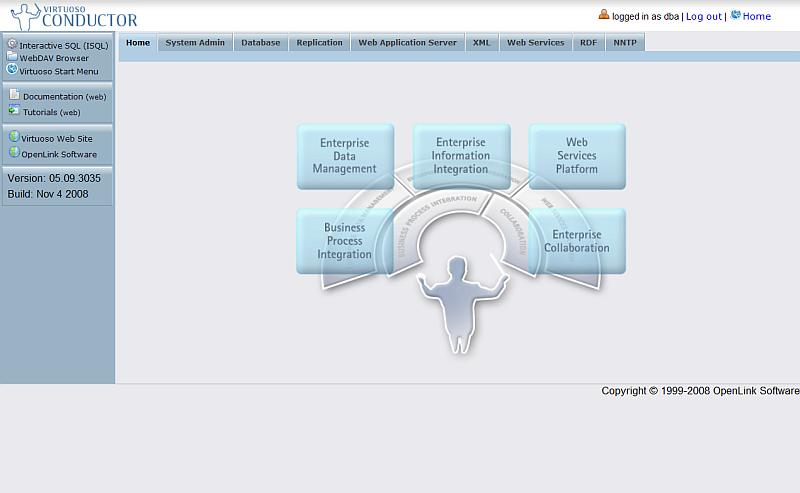Open the WebDAV Browser link
The image size is (800, 493).
coord(54,58)
